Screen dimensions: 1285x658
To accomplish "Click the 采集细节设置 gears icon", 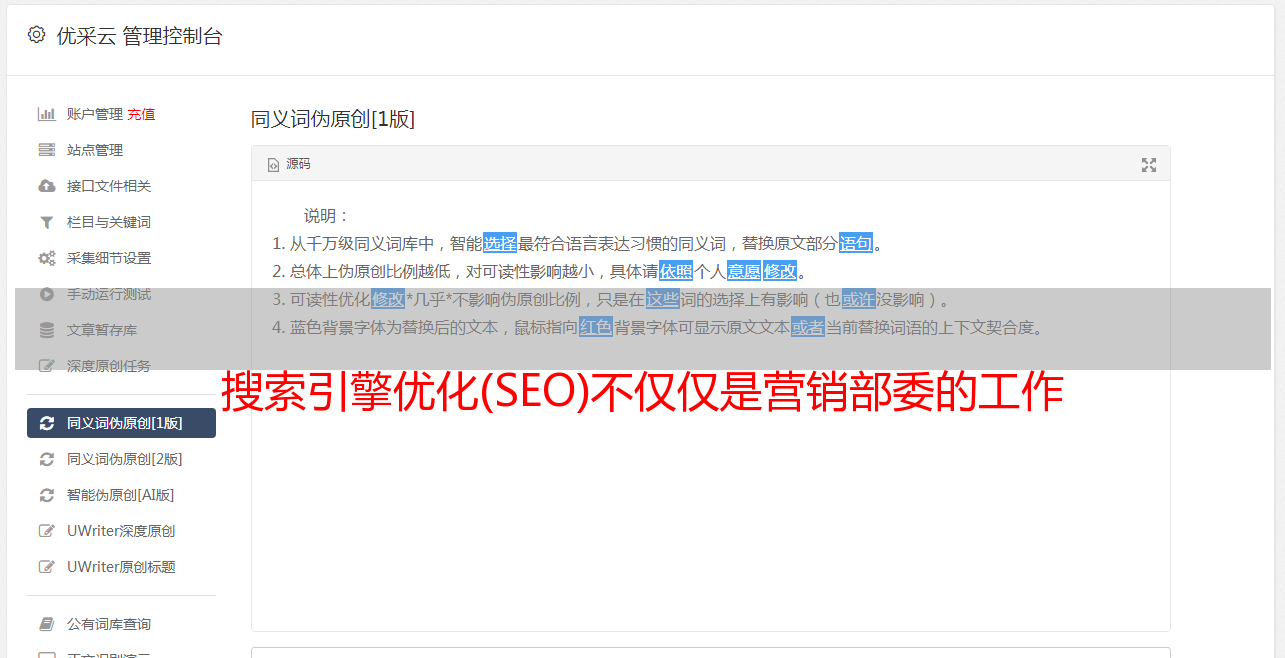I will coord(46,258).
